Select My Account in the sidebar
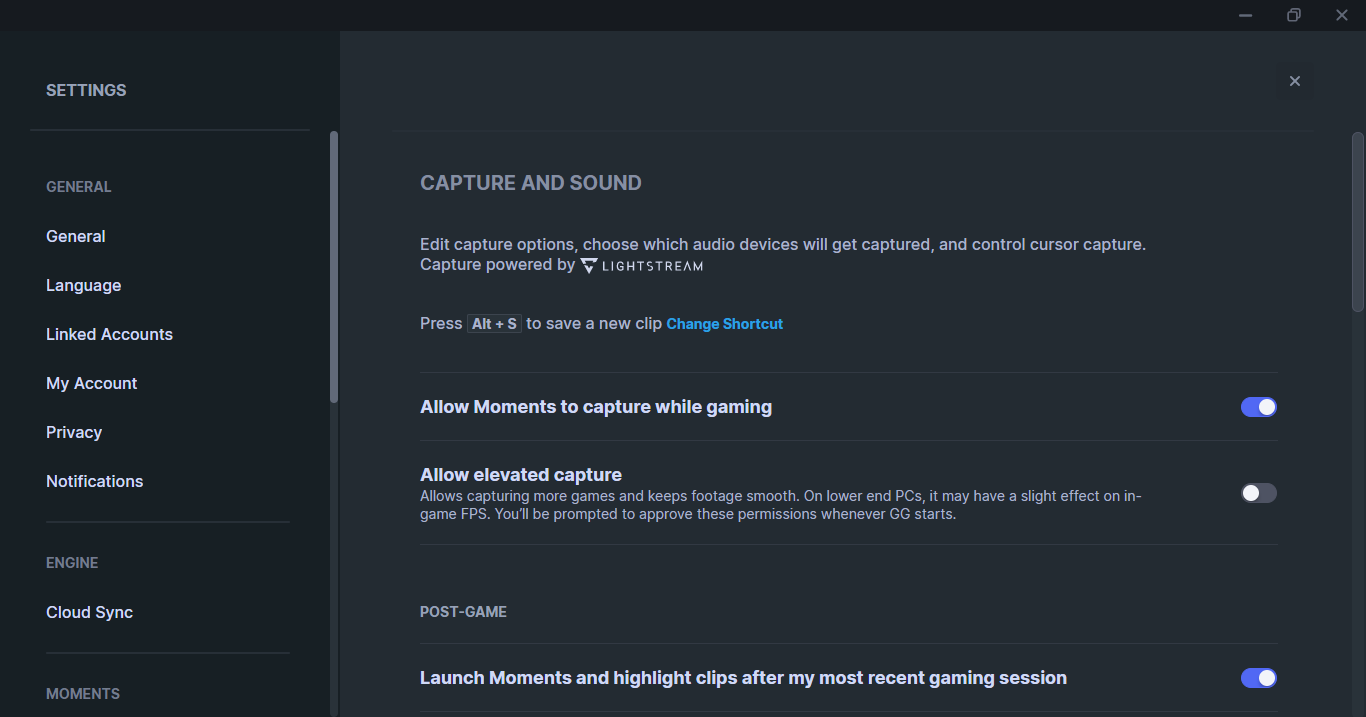The image size is (1366, 717). [x=92, y=383]
